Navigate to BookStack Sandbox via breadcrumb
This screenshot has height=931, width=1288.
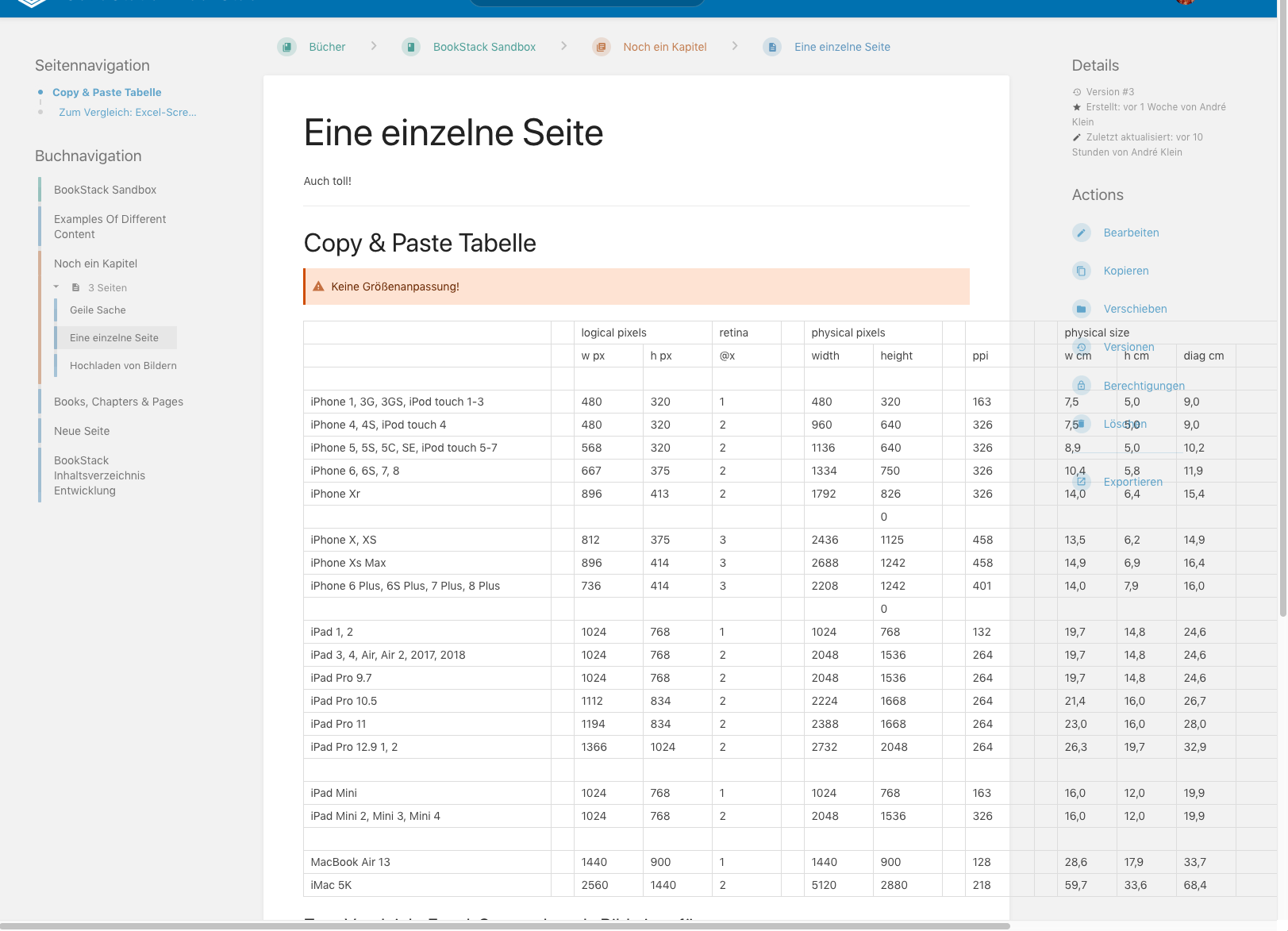(483, 46)
